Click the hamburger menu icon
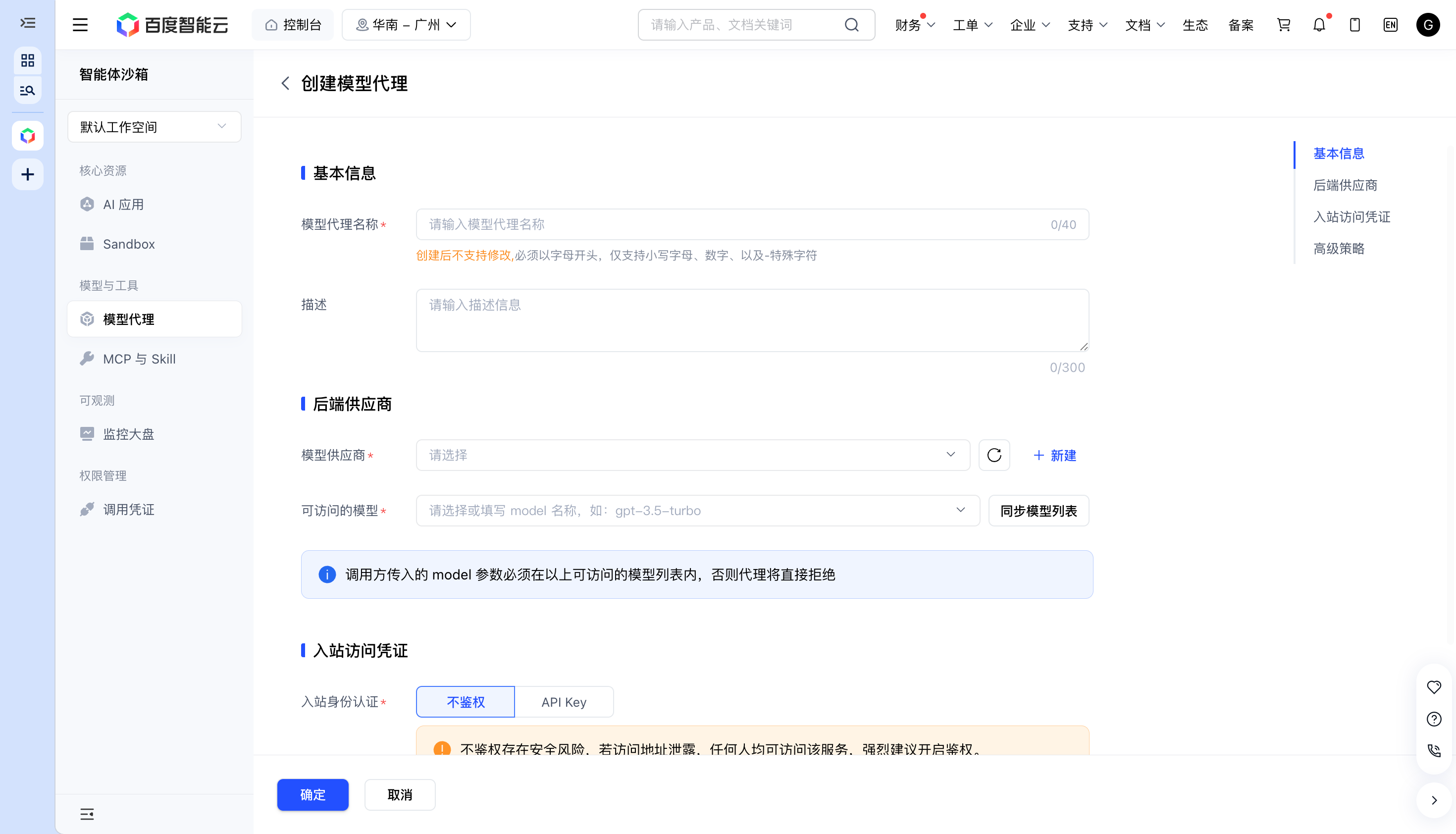The image size is (1456, 834). click(80, 25)
